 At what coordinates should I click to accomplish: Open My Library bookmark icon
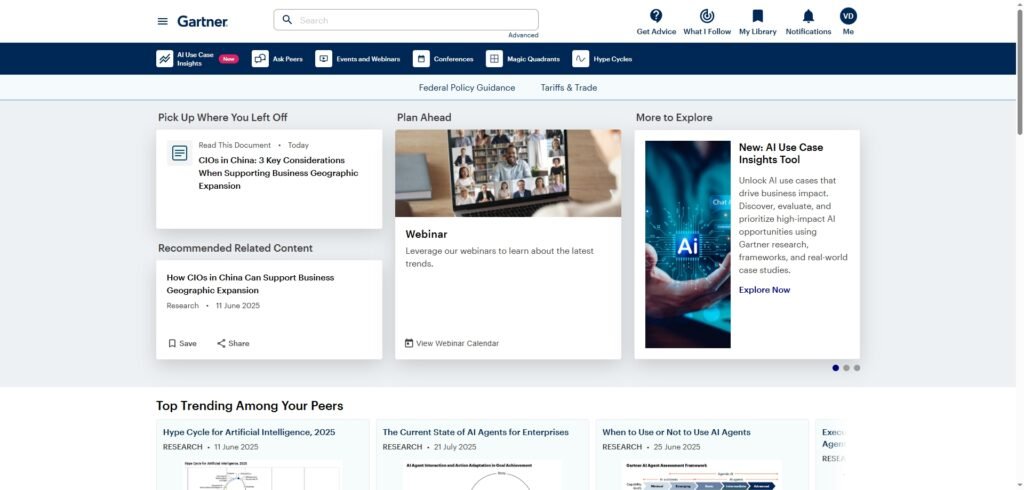tap(757, 16)
